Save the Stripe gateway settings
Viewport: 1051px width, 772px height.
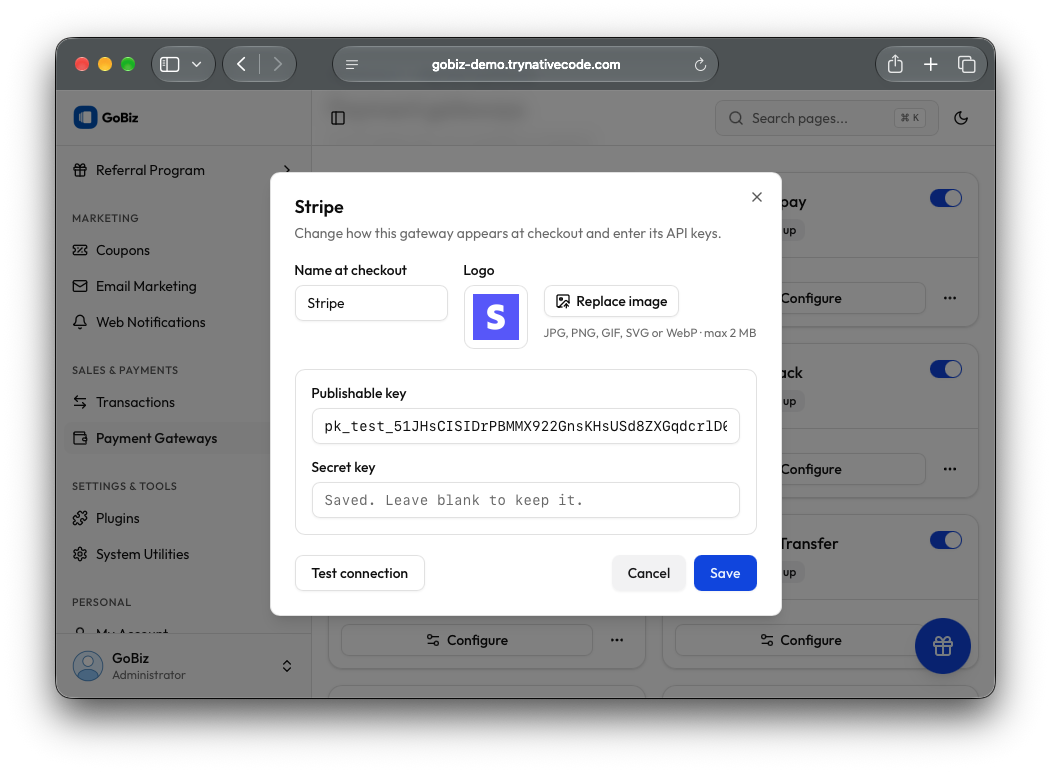click(725, 573)
